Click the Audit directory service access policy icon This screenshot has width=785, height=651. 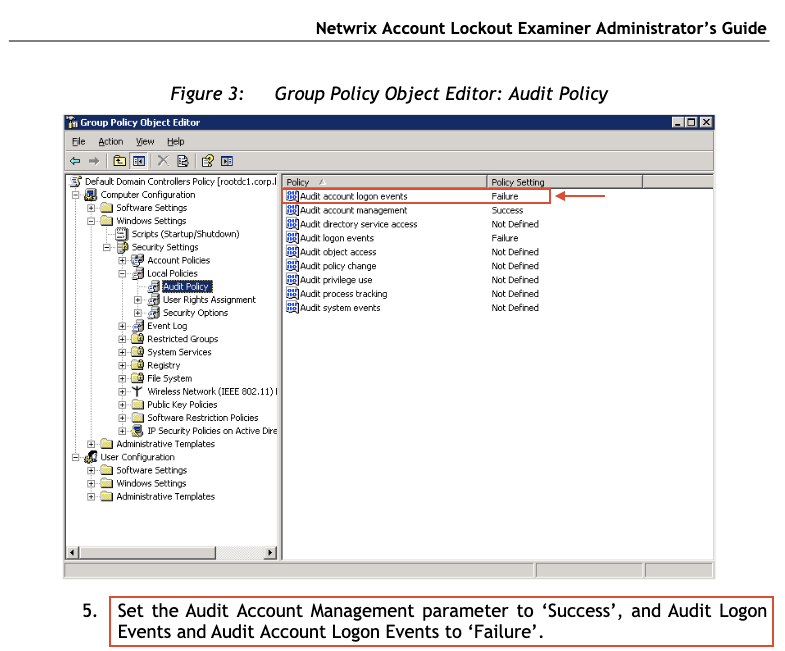[292, 224]
